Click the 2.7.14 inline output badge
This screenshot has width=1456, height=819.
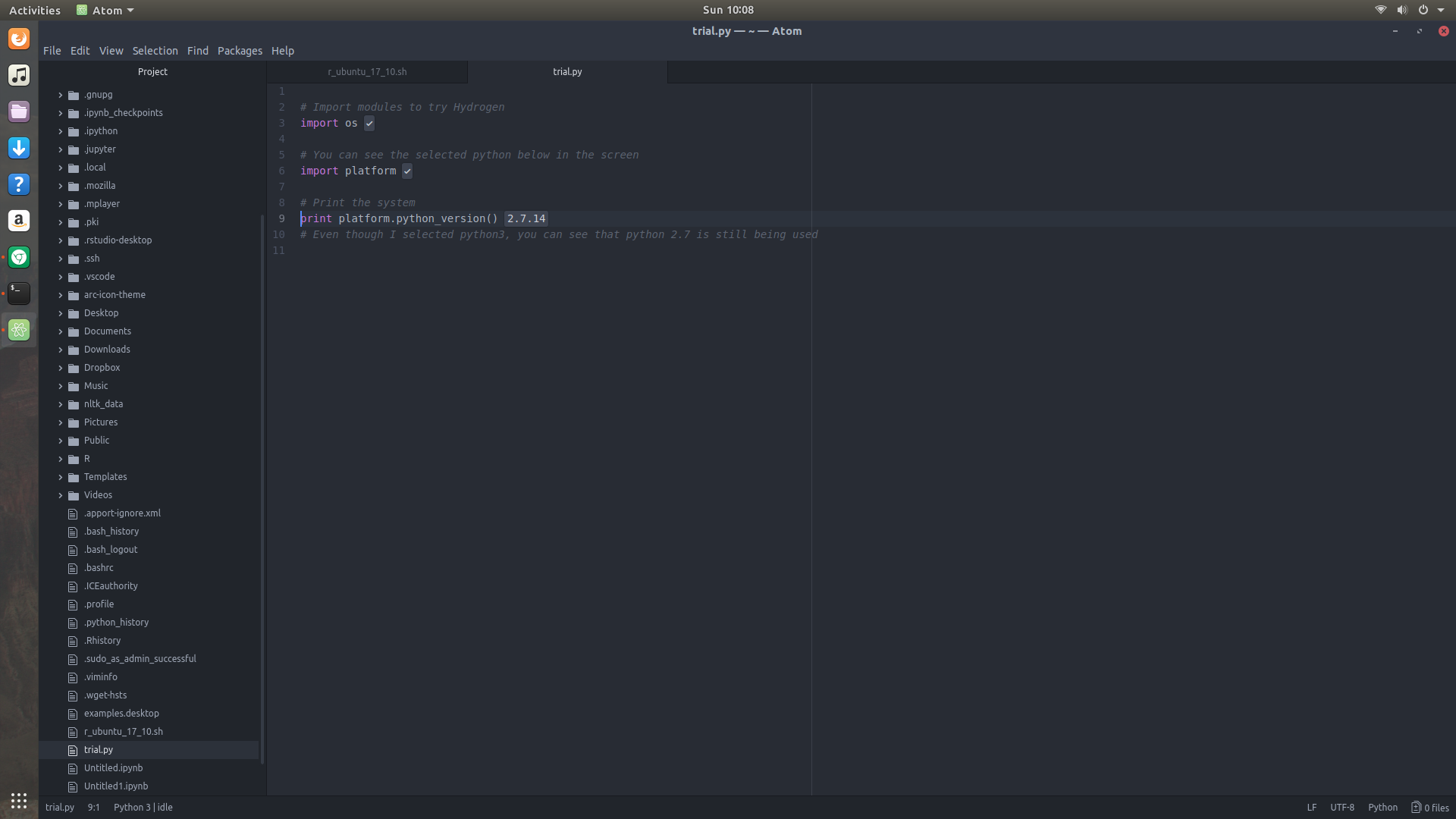tap(526, 218)
